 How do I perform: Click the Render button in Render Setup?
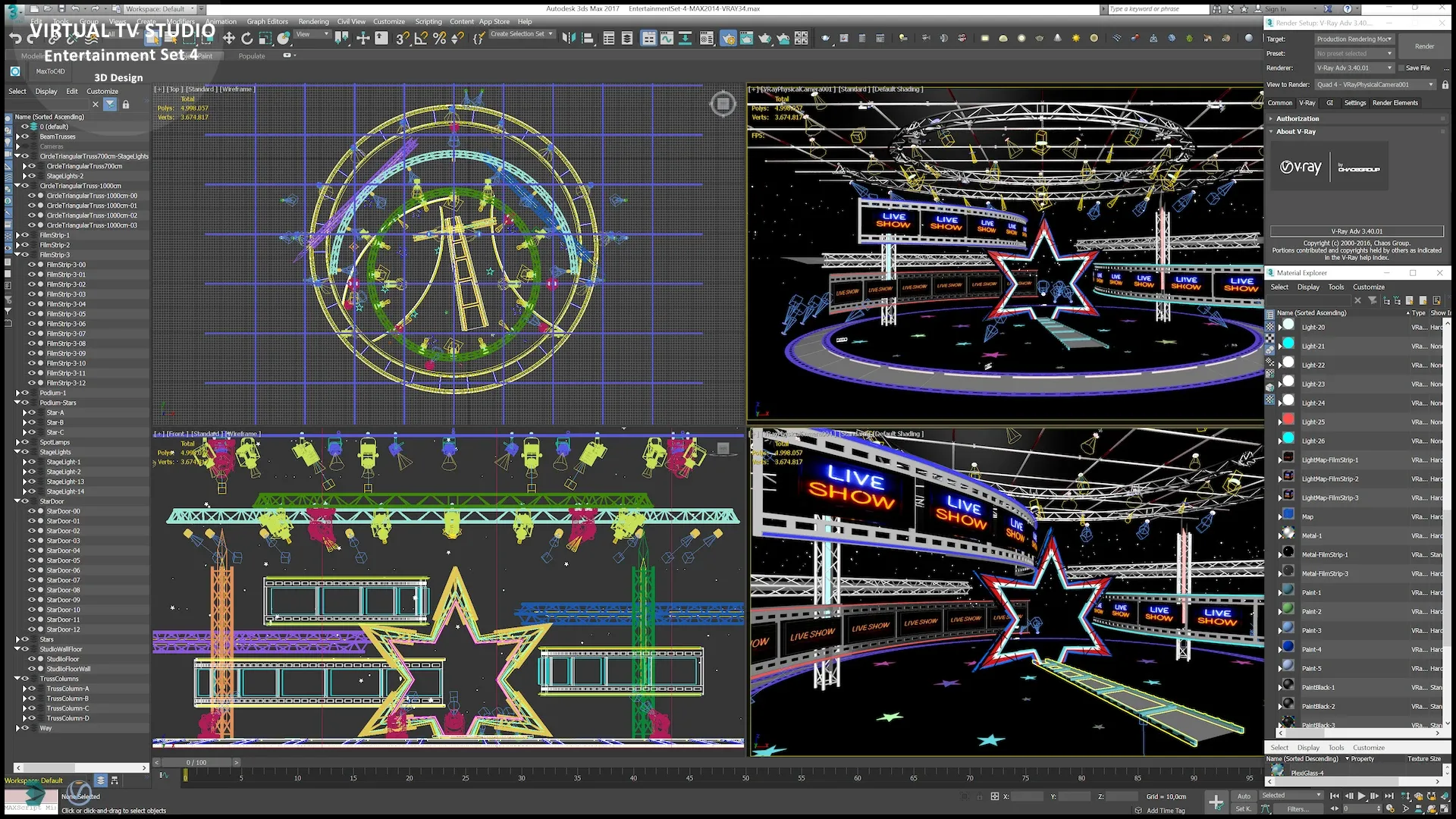click(1423, 45)
